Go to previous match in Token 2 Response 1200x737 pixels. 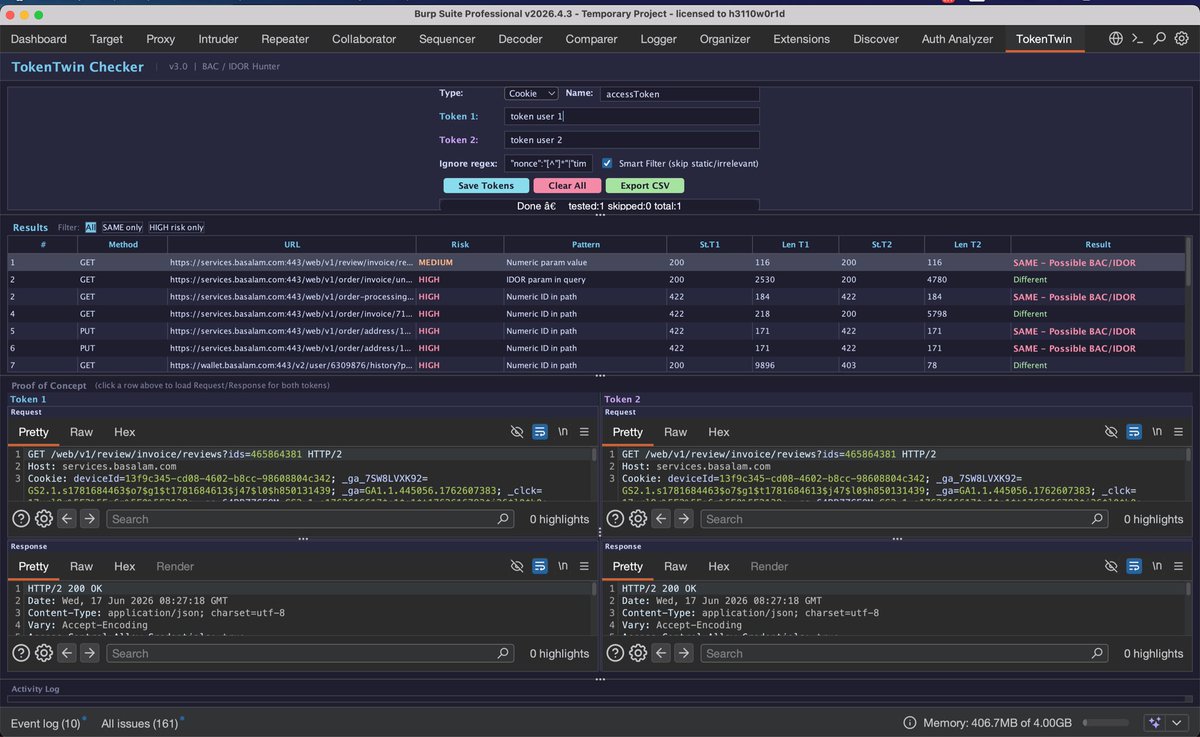[x=661, y=653]
